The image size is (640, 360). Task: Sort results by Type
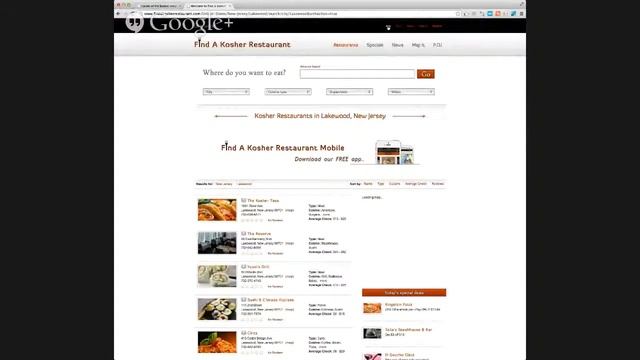(380, 184)
